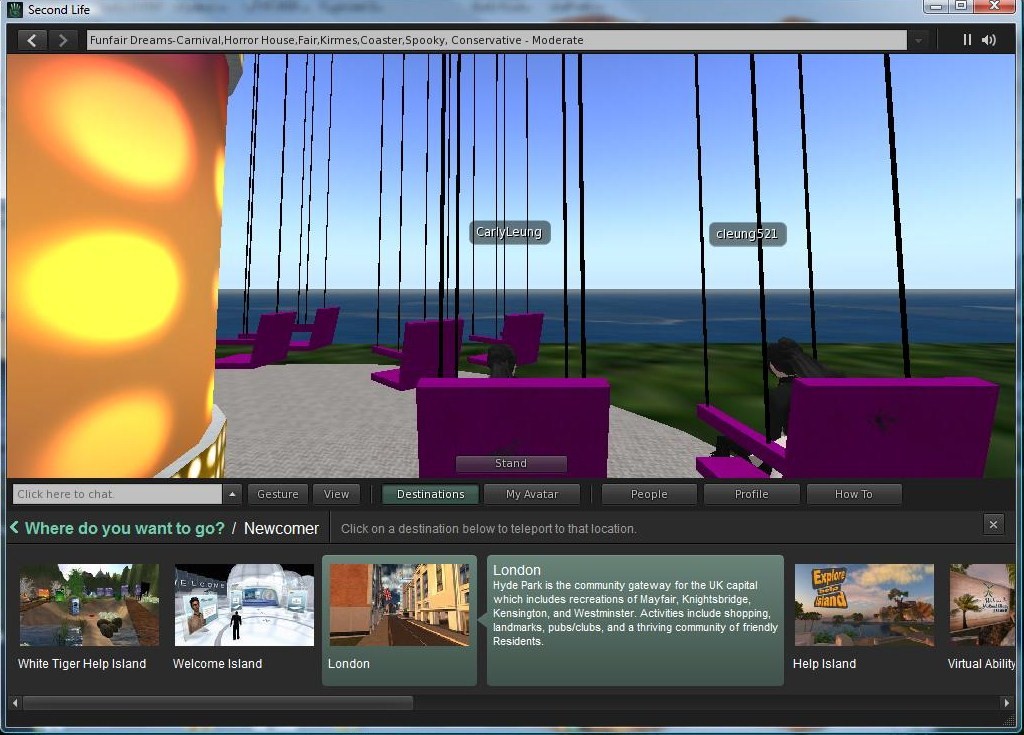Click the Help Island label text
The image size is (1024, 735).
(x=824, y=664)
